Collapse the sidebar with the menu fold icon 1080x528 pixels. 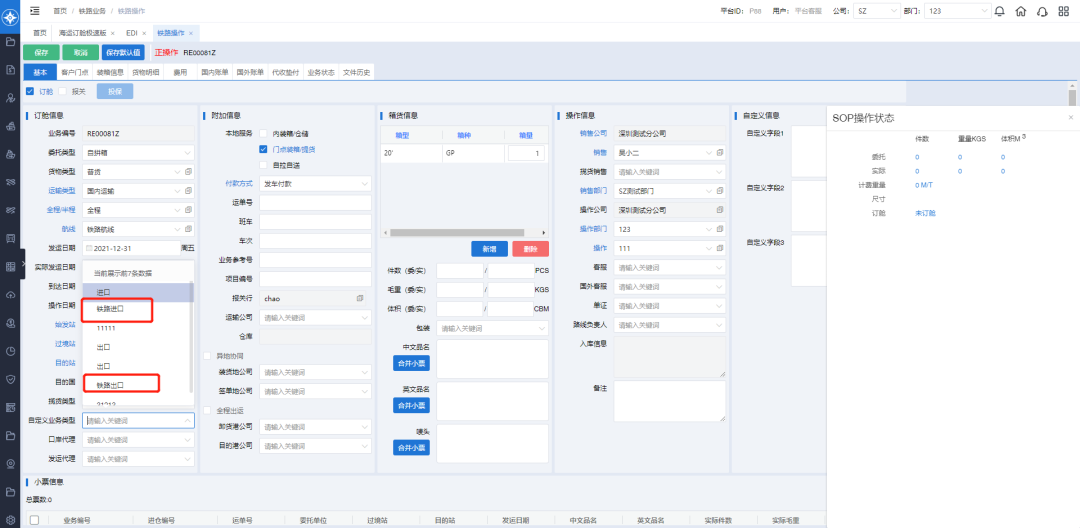click(x=35, y=11)
